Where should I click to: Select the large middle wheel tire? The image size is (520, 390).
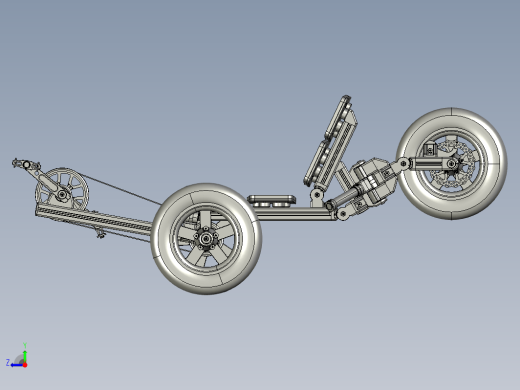point(206,239)
